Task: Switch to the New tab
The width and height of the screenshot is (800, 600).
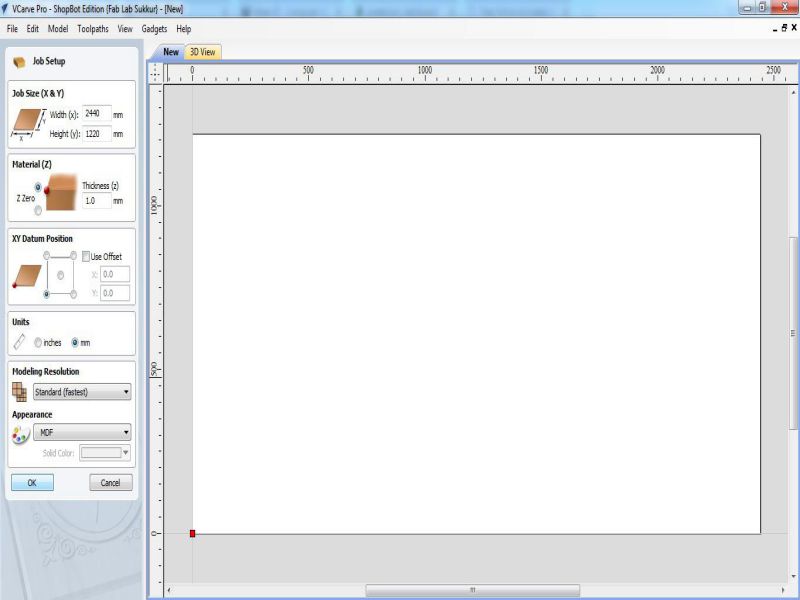Action: 171,52
